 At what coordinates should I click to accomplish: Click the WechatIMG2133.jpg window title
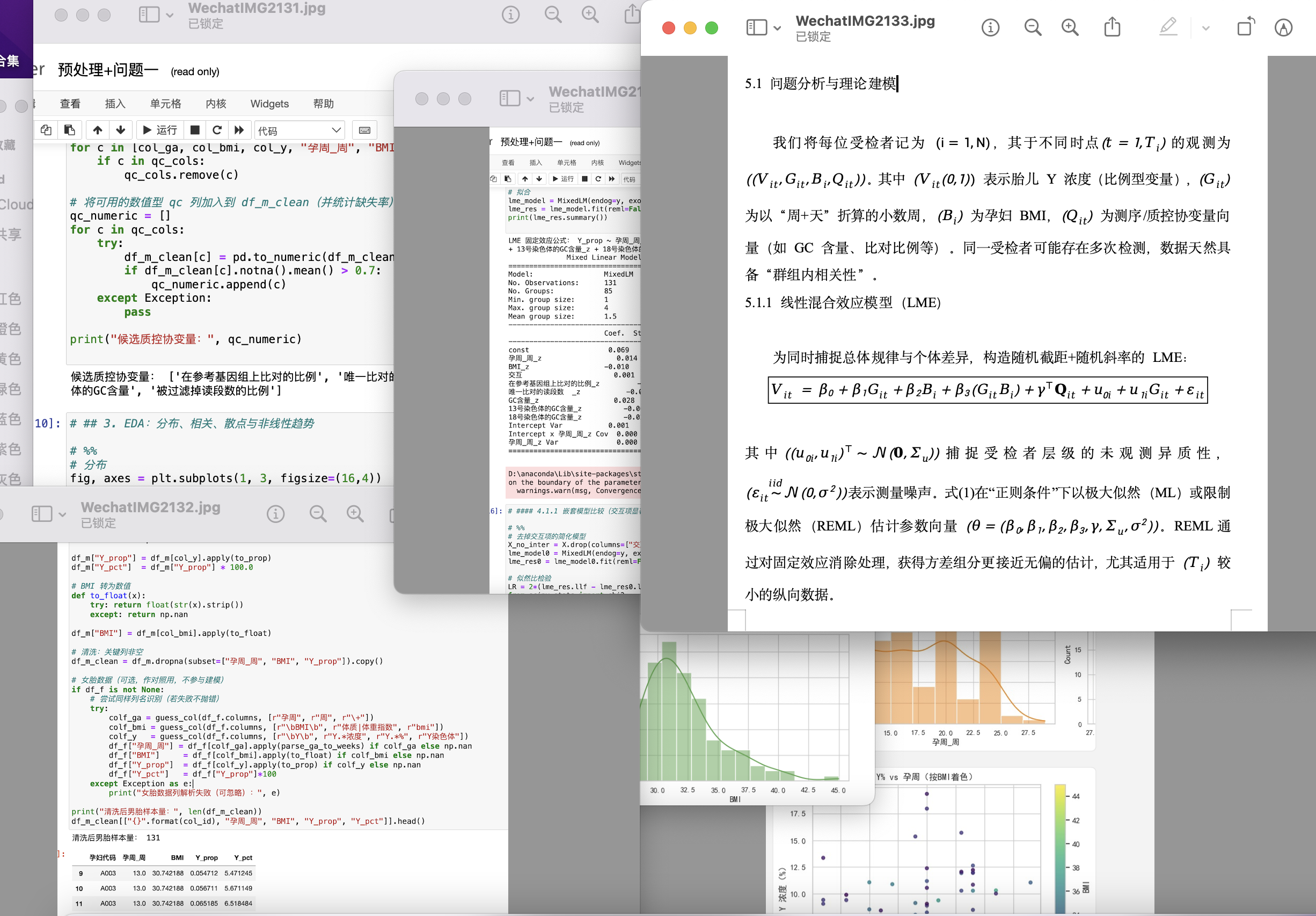[865, 20]
